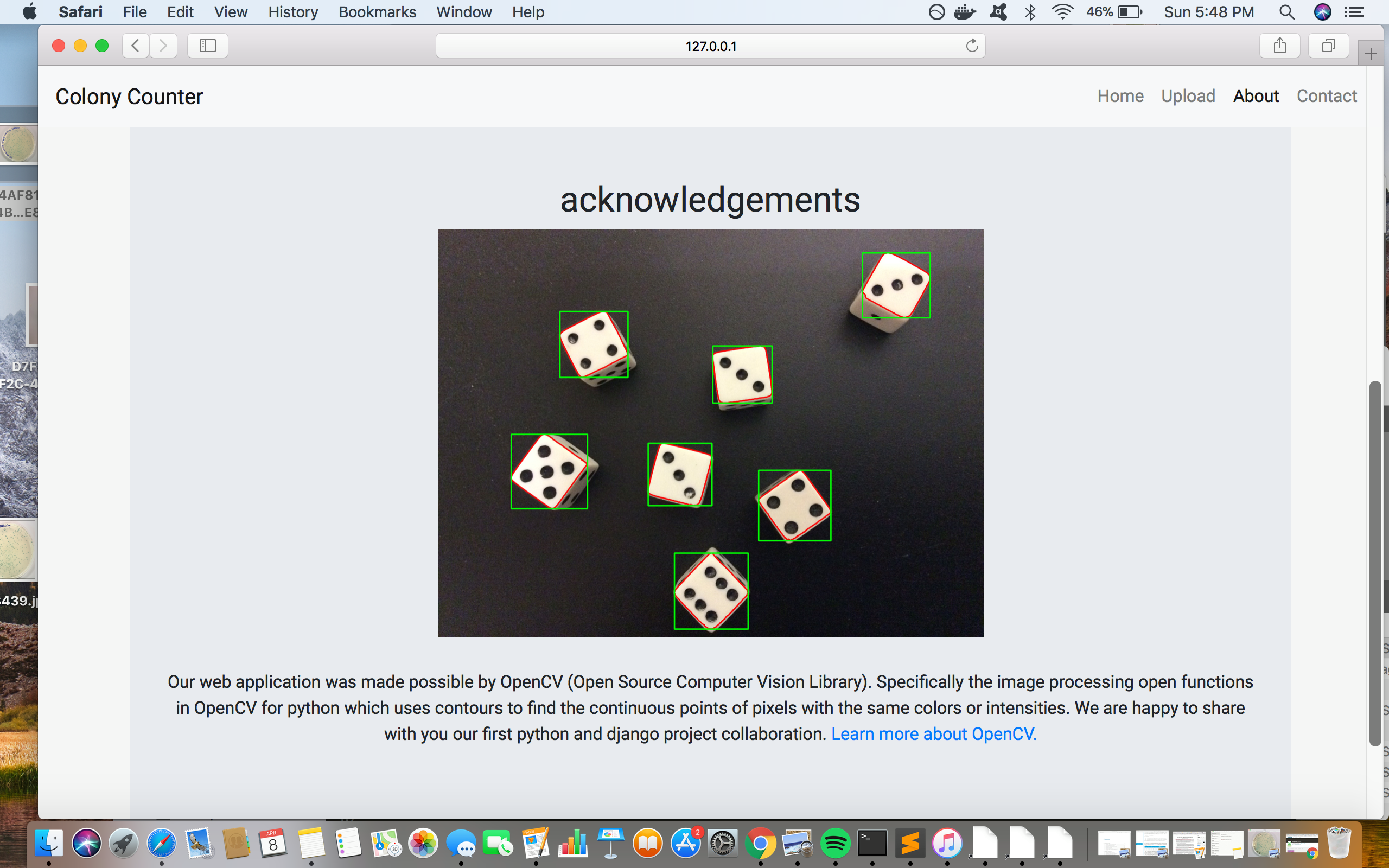Image resolution: width=1389 pixels, height=868 pixels.
Task: Select the About nav tab
Action: (x=1256, y=96)
